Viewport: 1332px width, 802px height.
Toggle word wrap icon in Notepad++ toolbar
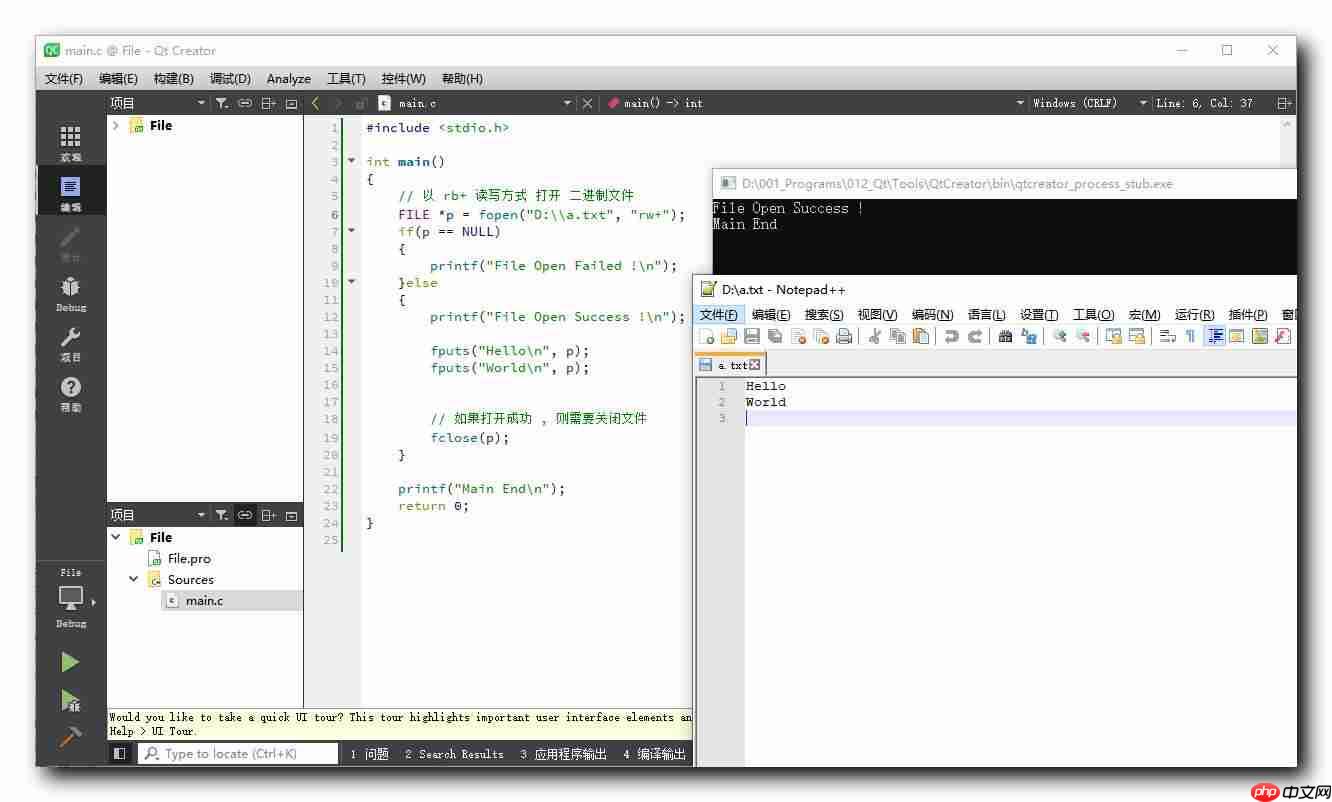1167,336
